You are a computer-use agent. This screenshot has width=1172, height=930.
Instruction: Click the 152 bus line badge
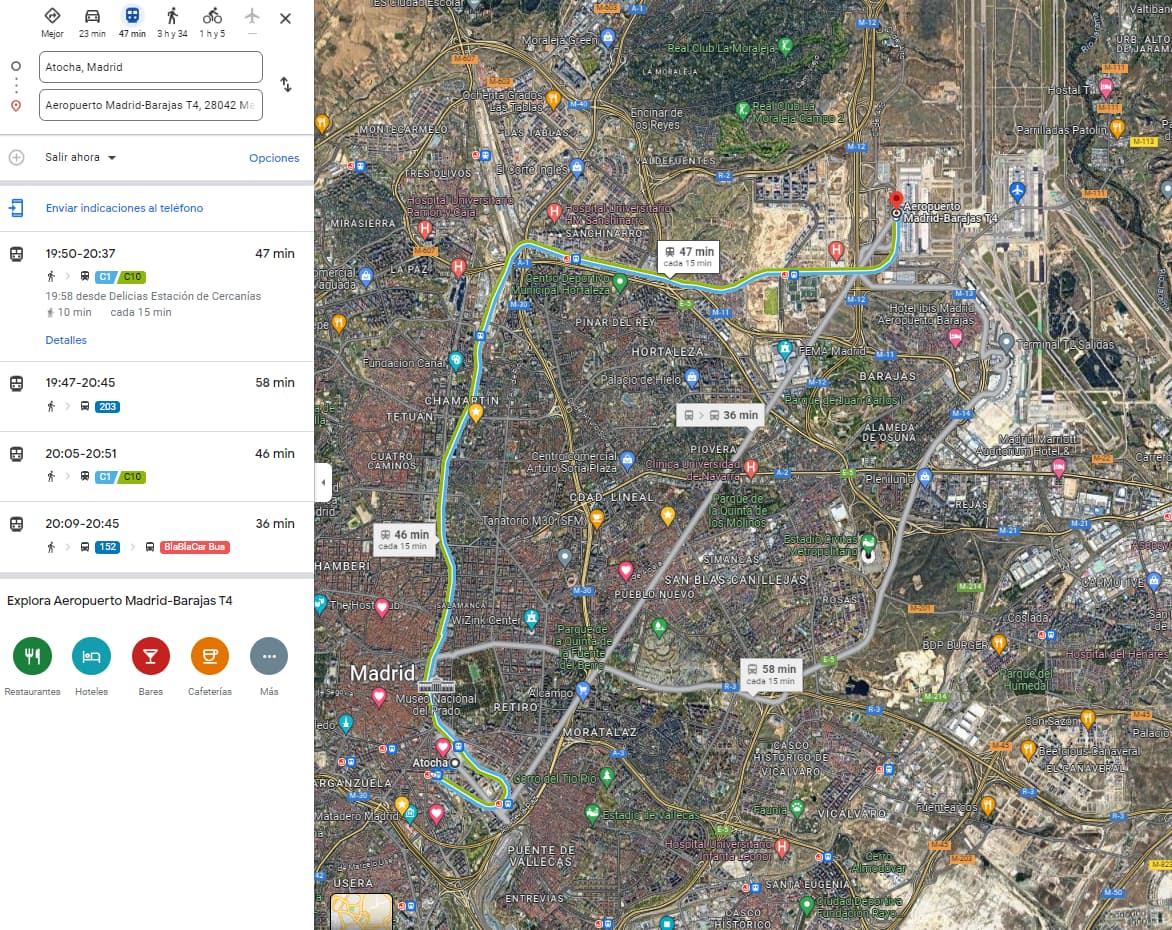coord(108,547)
